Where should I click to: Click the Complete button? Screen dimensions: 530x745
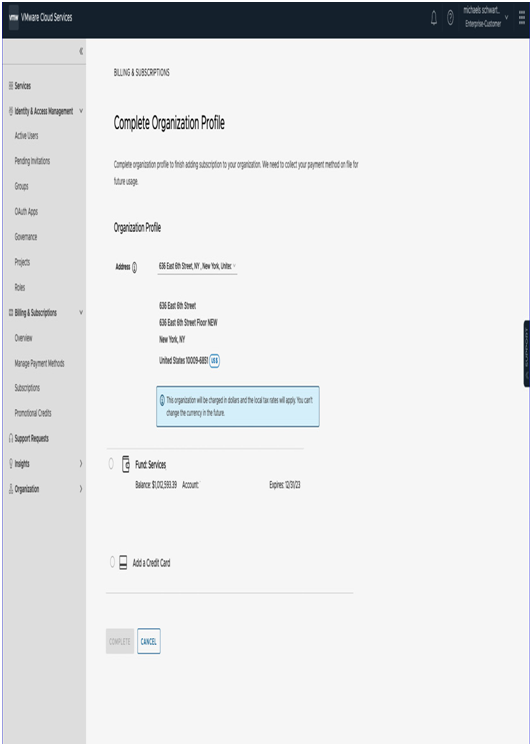[x=120, y=641]
